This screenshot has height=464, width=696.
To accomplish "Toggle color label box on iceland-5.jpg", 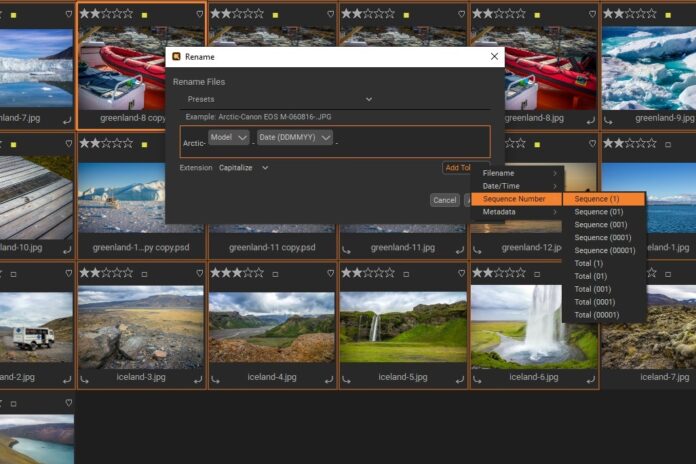I will click(x=406, y=274).
